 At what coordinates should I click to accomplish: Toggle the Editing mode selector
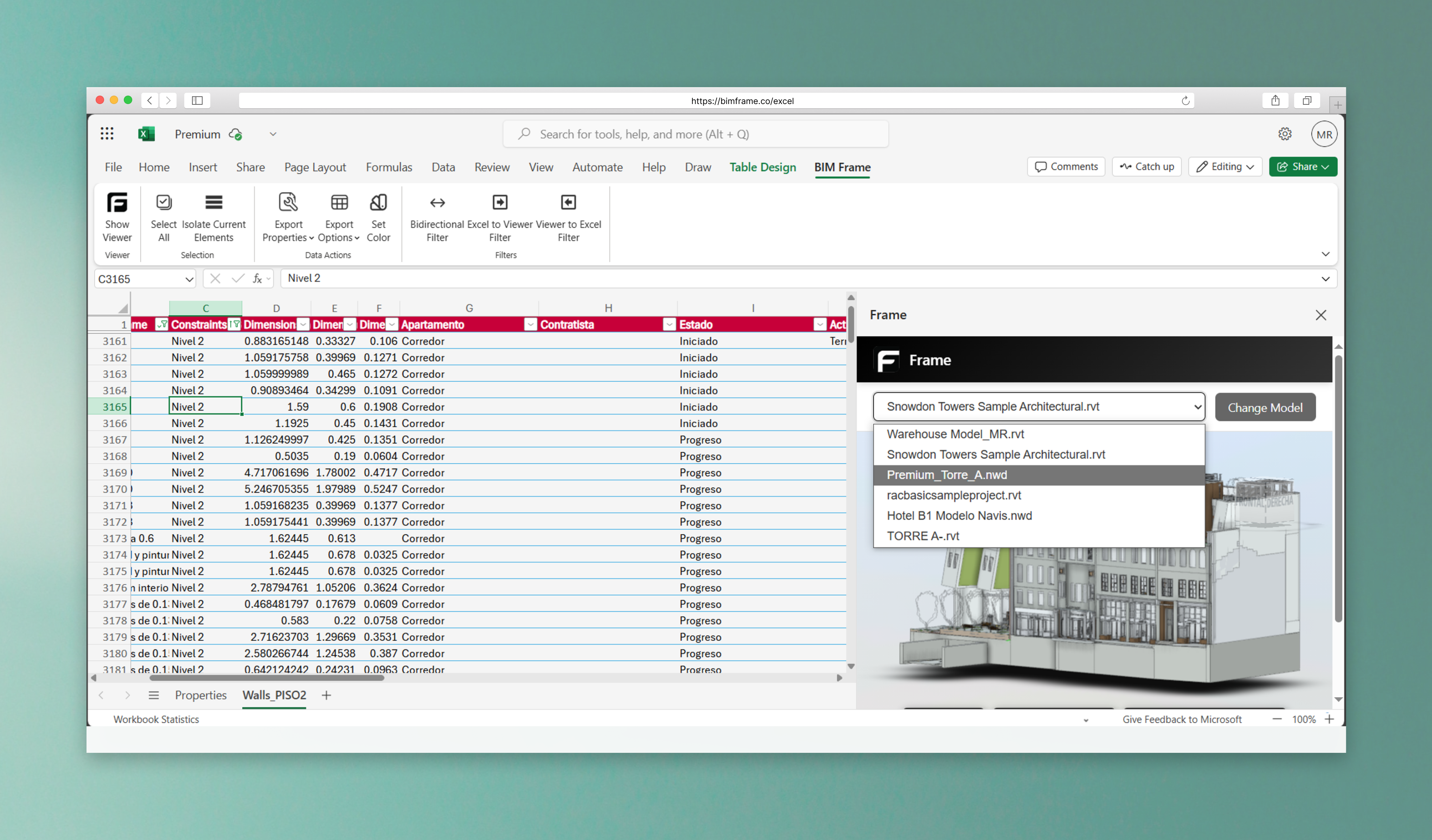[x=1225, y=166]
